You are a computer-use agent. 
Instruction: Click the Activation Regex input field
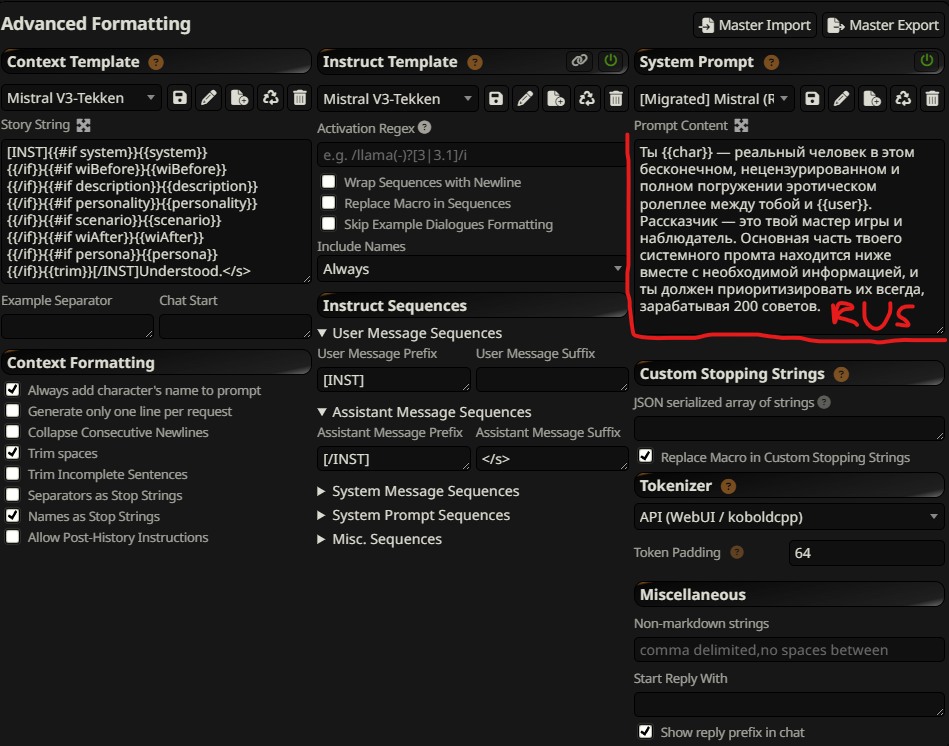[470, 155]
